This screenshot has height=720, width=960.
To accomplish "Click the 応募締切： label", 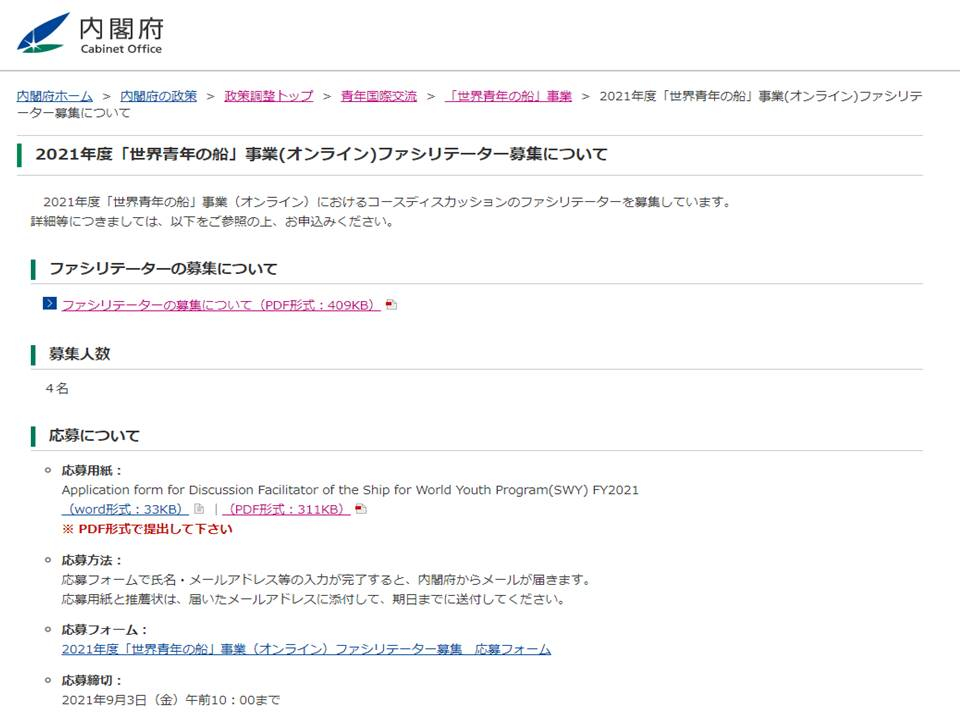I will [x=92, y=681].
